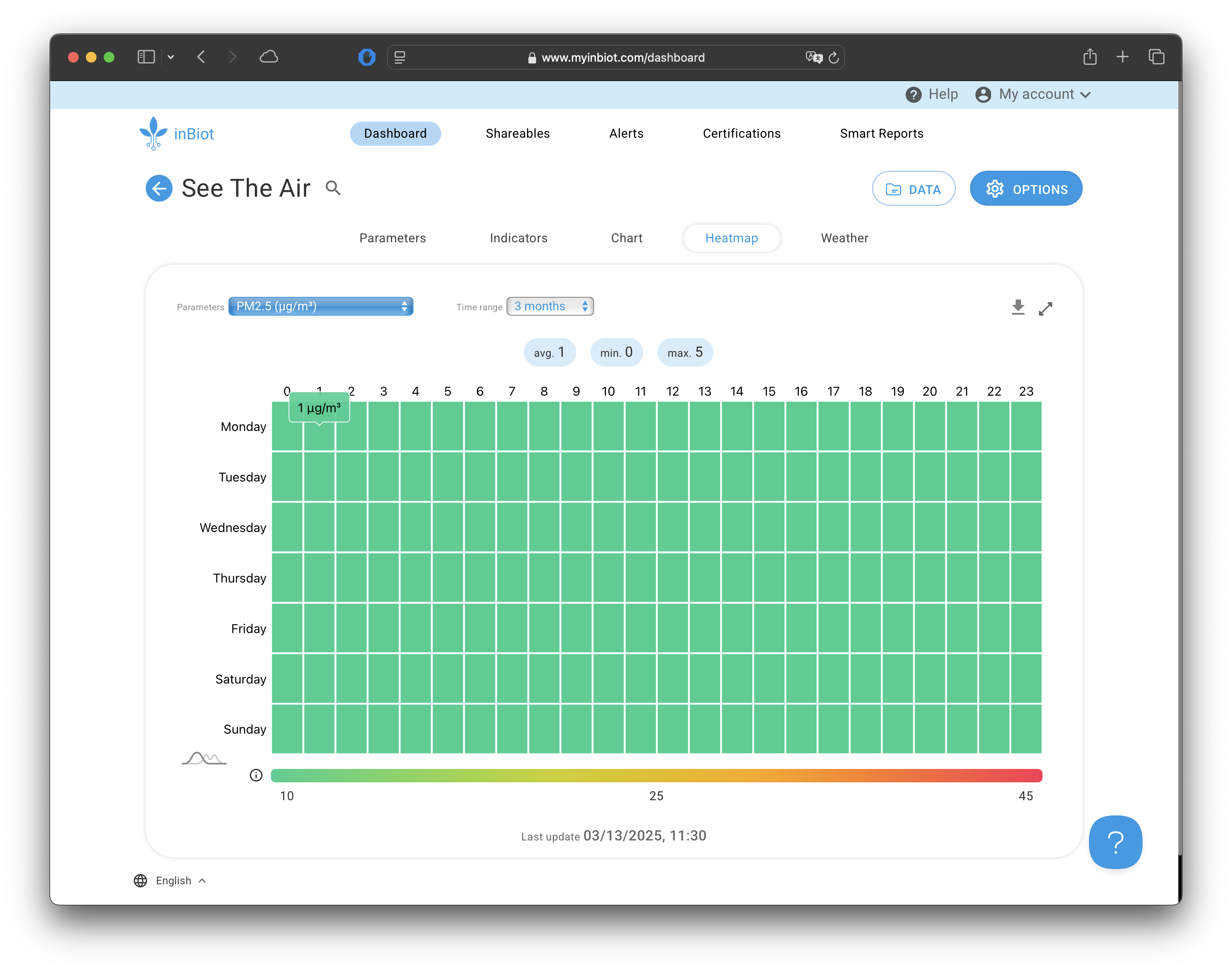Expand the heatmap to fullscreen
This screenshot has width=1232, height=971.
coord(1045,309)
